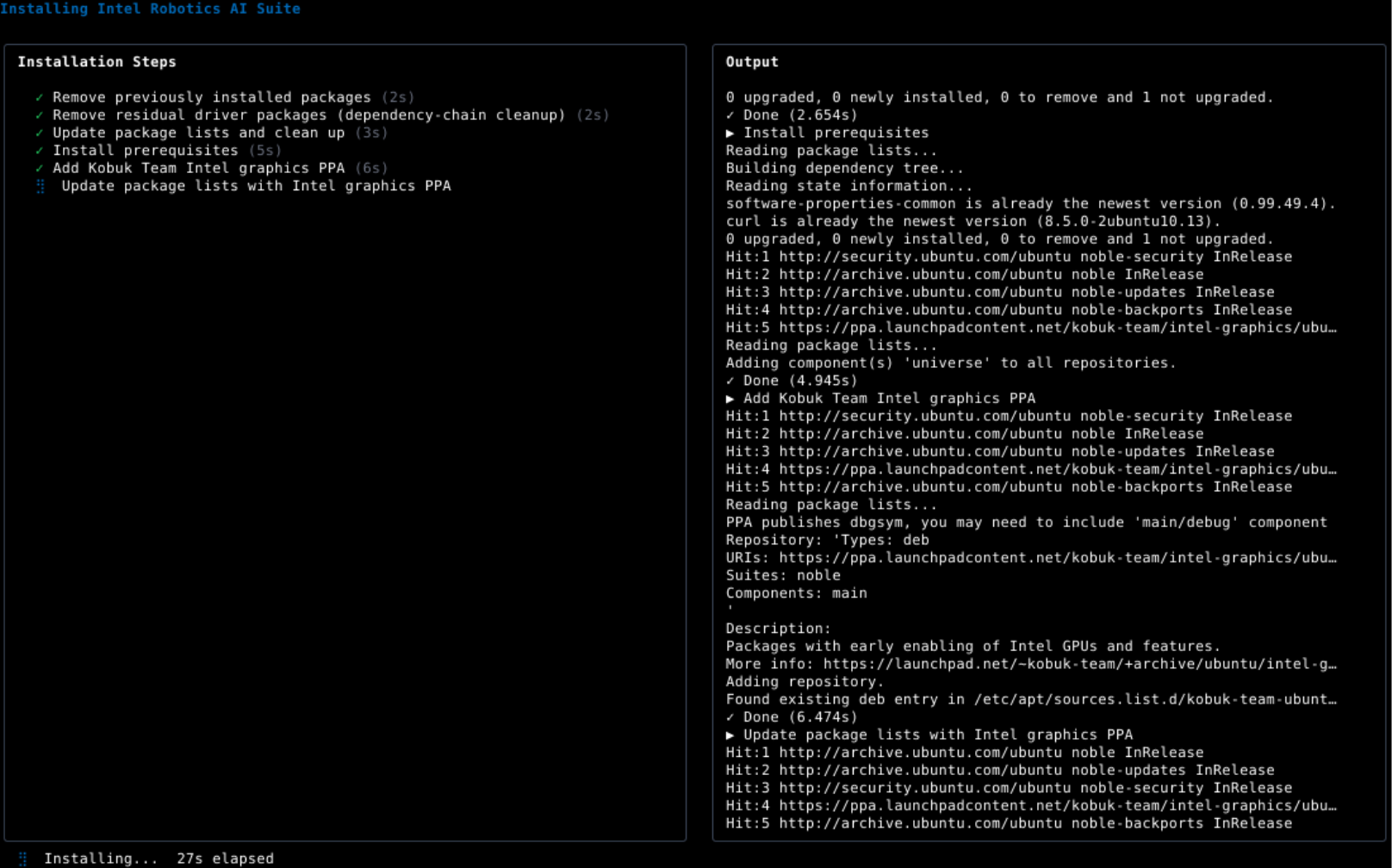Click the checkmark before "Done (4.945s)"
Screen dimensions: 1392x868
tap(730, 381)
